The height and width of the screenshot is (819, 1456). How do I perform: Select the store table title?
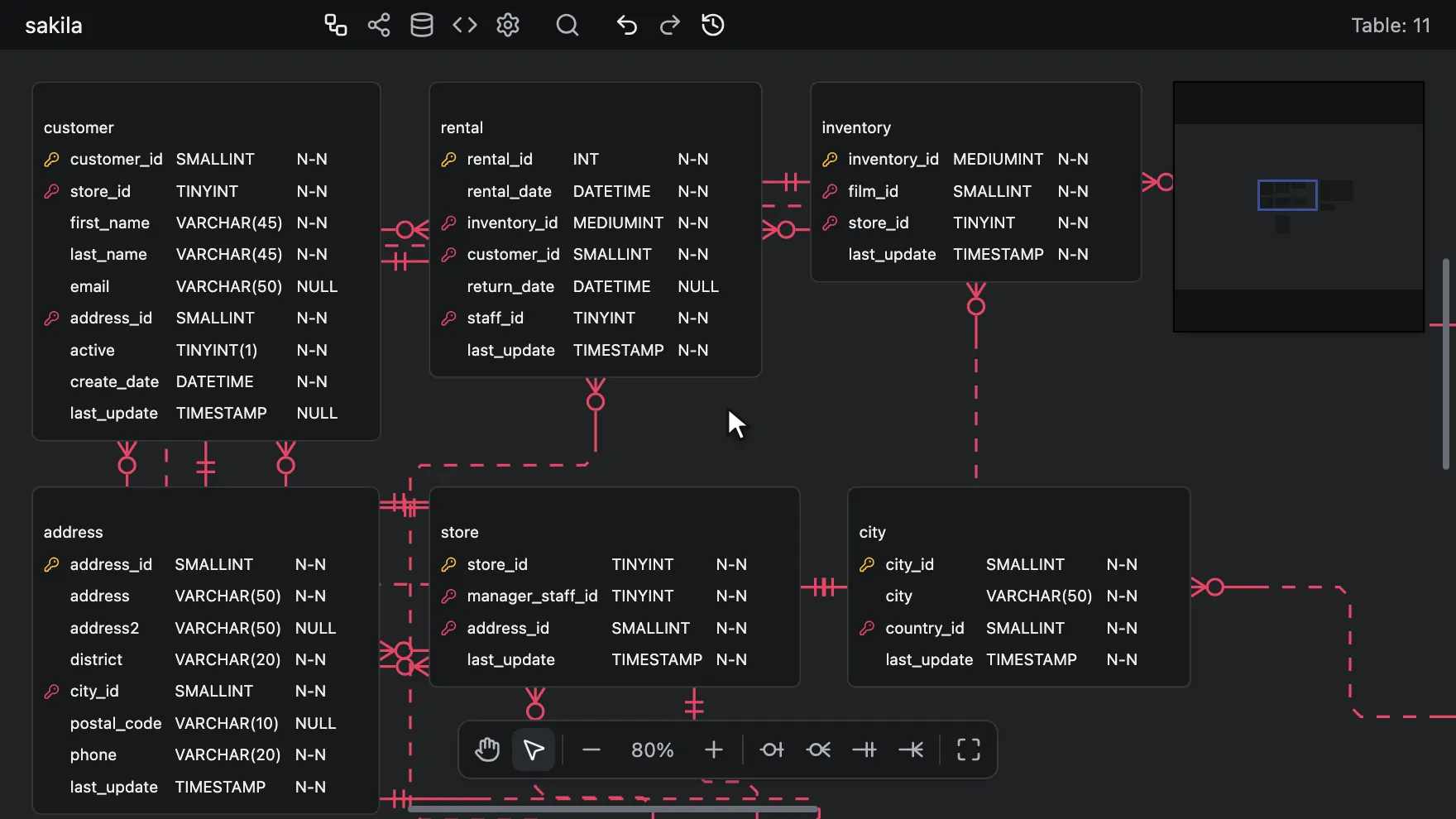[459, 532]
